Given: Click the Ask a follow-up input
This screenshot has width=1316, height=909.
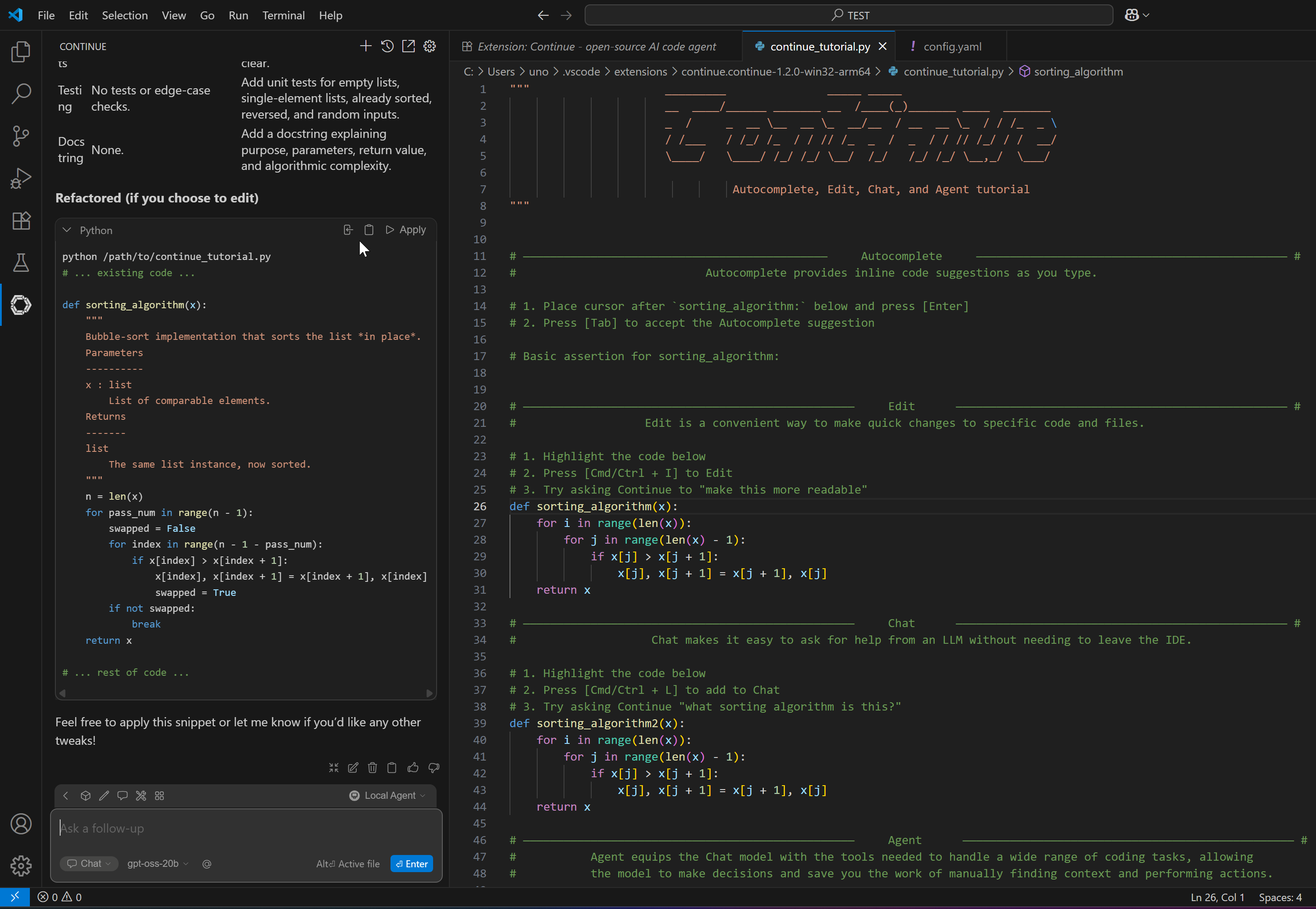Looking at the screenshot, I should 245,828.
